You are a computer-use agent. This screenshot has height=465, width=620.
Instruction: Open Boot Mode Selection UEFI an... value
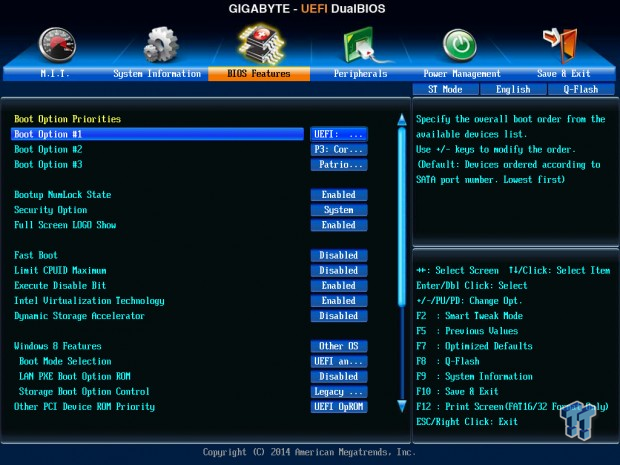pyautogui.click(x=339, y=361)
